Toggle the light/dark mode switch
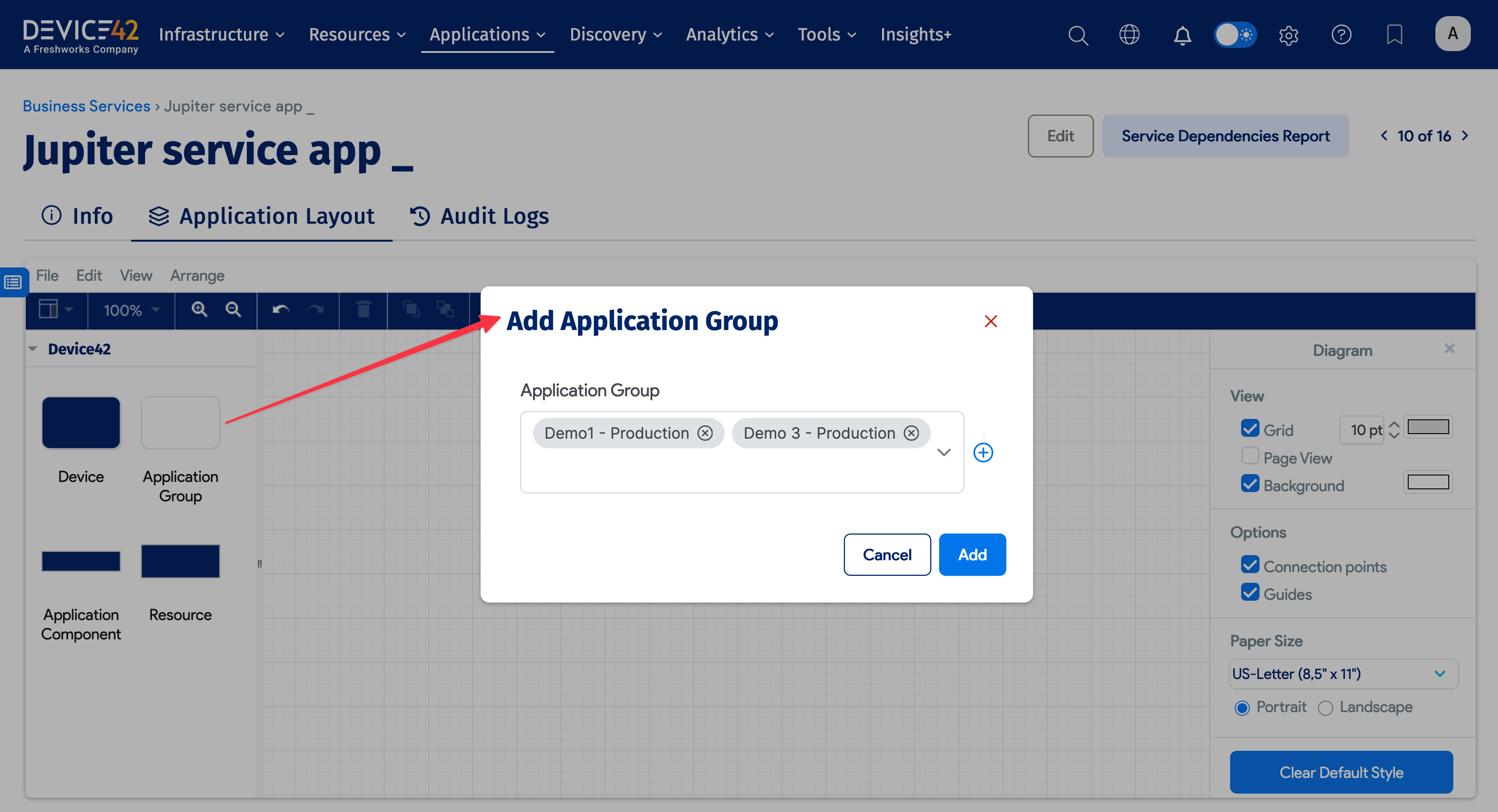Viewport: 1498px width, 812px height. coord(1235,35)
